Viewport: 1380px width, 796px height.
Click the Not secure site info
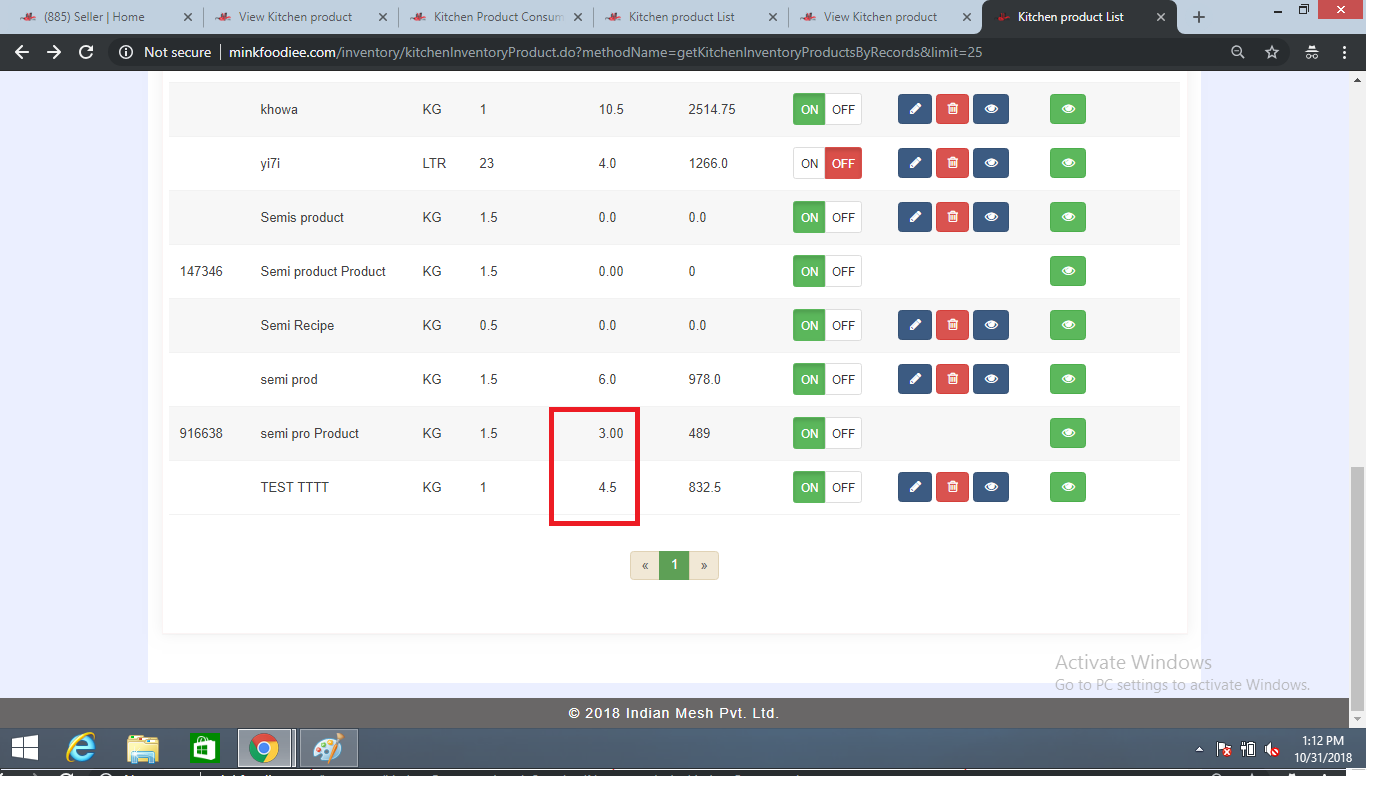click(x=166, y=52)
